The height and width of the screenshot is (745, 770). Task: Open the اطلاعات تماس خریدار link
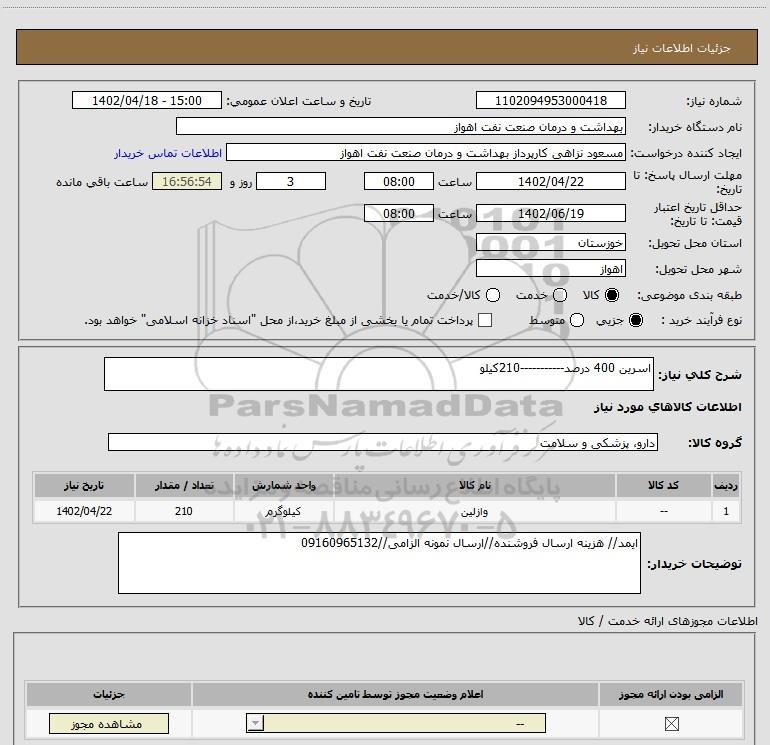point(168,153)
